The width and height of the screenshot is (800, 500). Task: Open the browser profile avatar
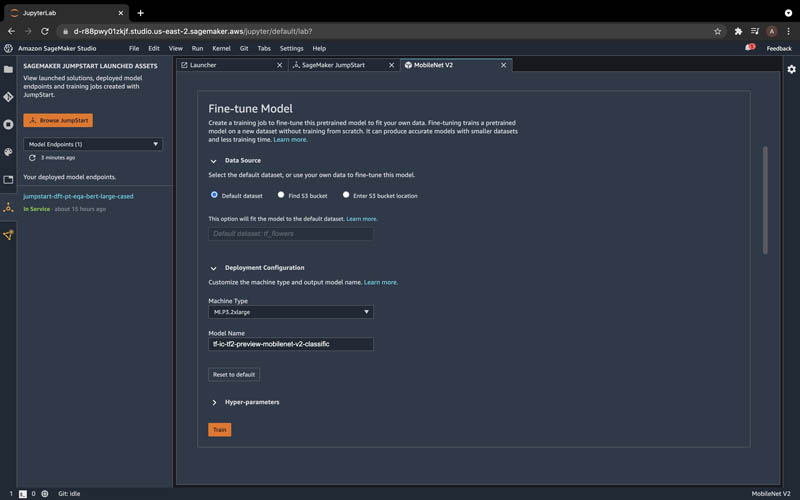pos(772,31)
